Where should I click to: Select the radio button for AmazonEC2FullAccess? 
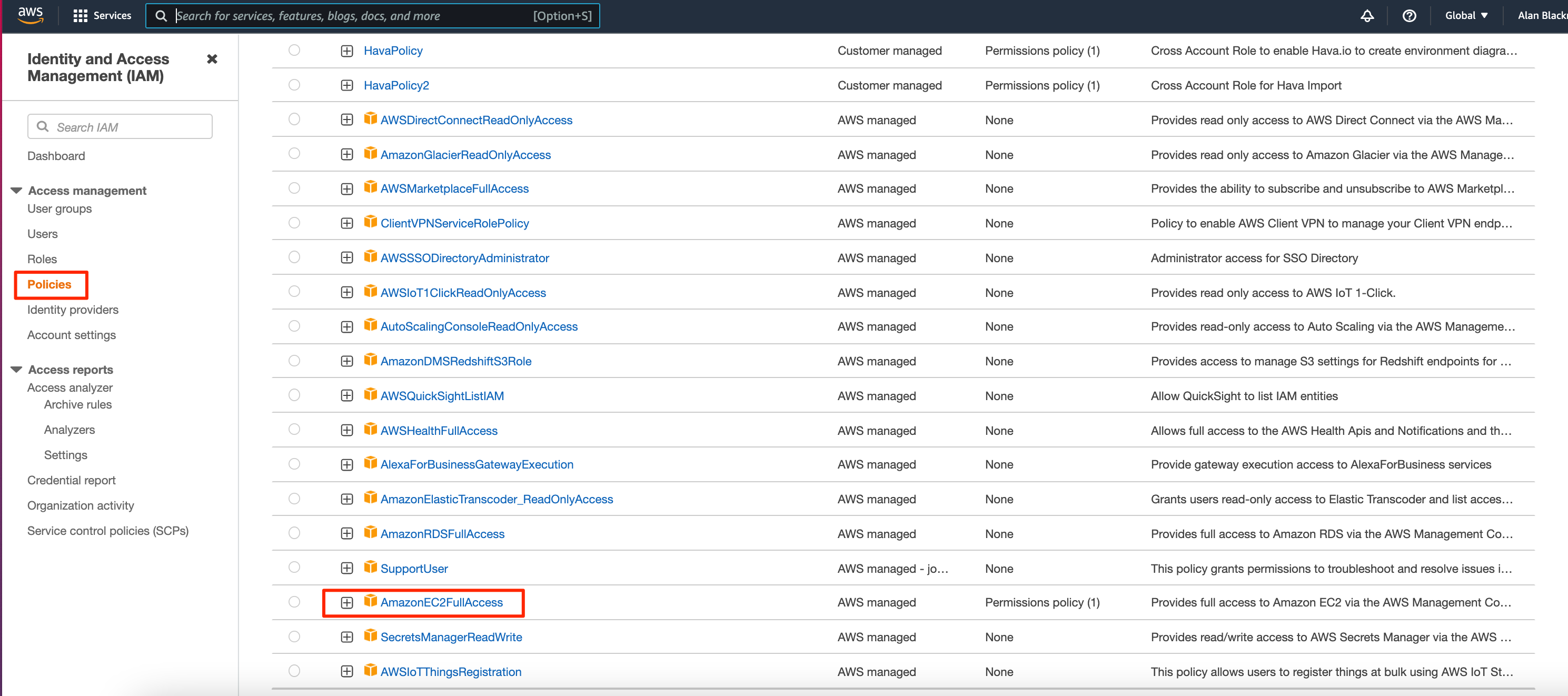[x=295, y=602]
